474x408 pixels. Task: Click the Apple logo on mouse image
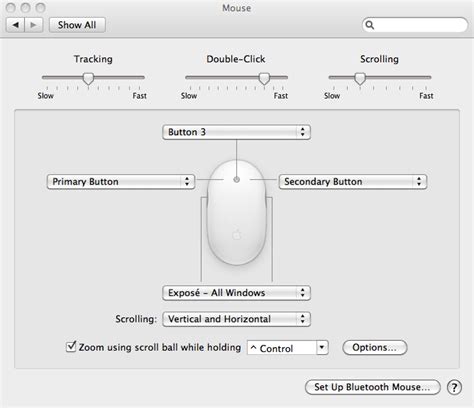236,234
